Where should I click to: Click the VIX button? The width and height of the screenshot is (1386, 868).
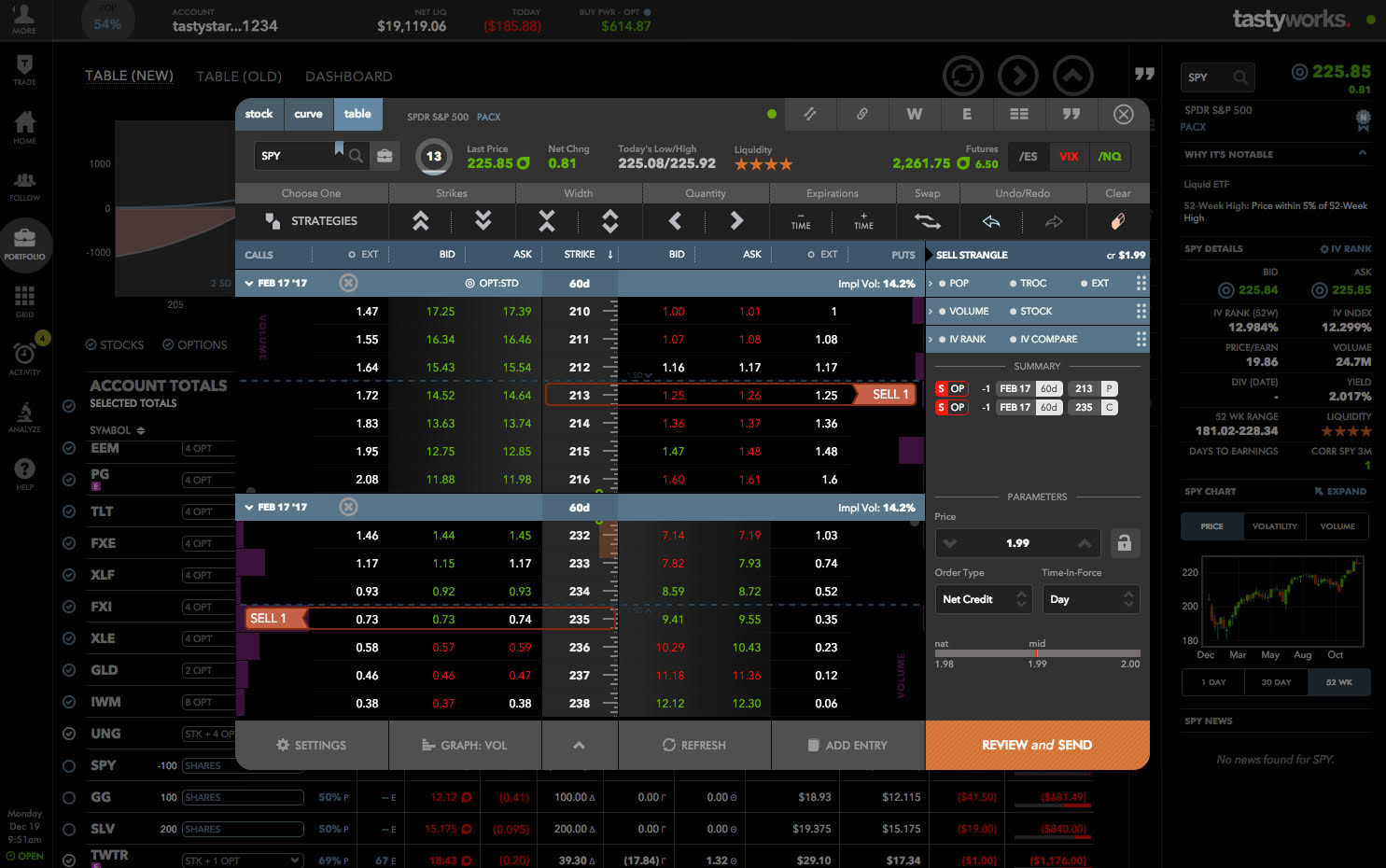coord(1069,157)
